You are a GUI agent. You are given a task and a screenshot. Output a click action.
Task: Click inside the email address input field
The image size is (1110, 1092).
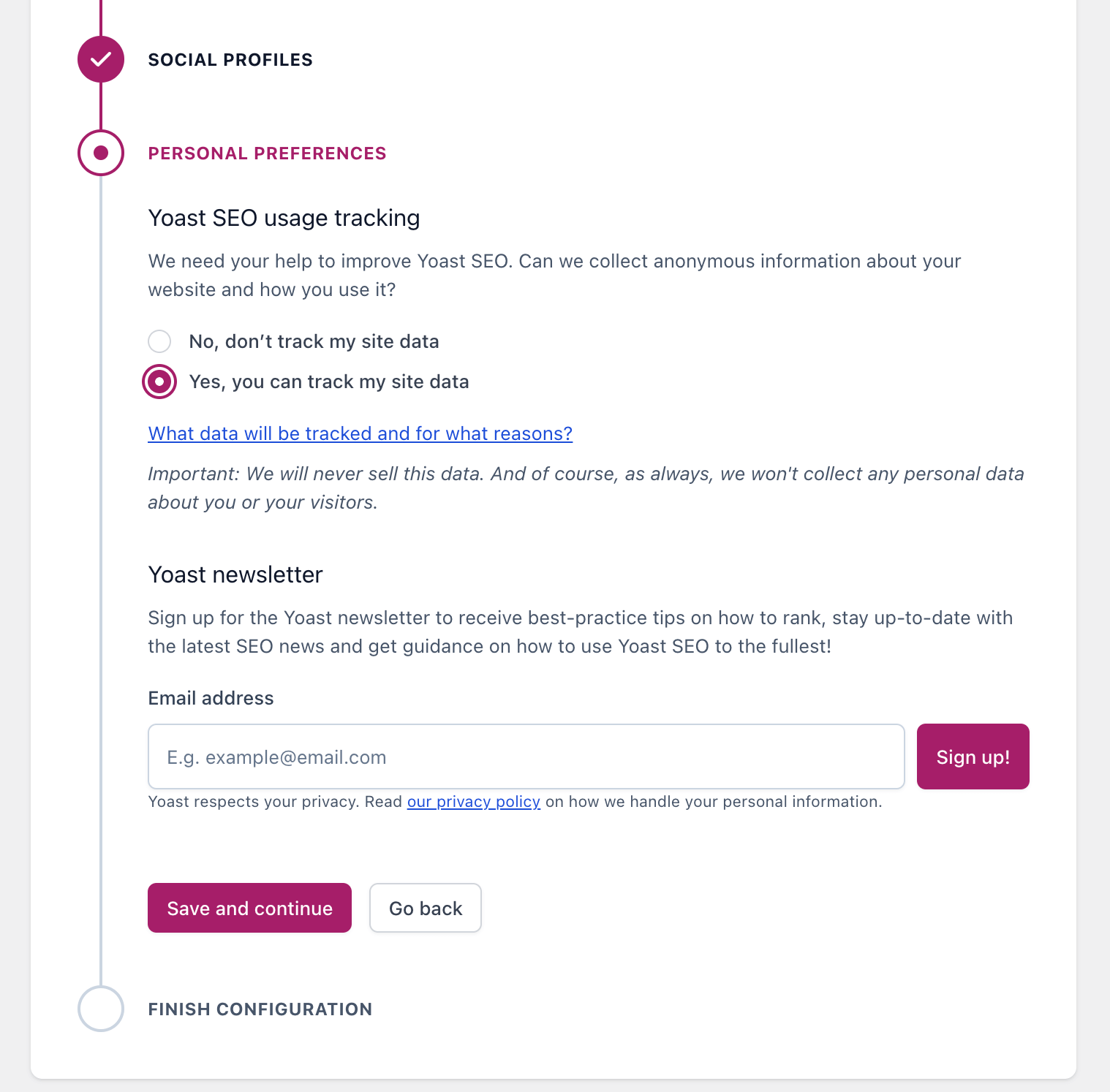tap(526, 757)
